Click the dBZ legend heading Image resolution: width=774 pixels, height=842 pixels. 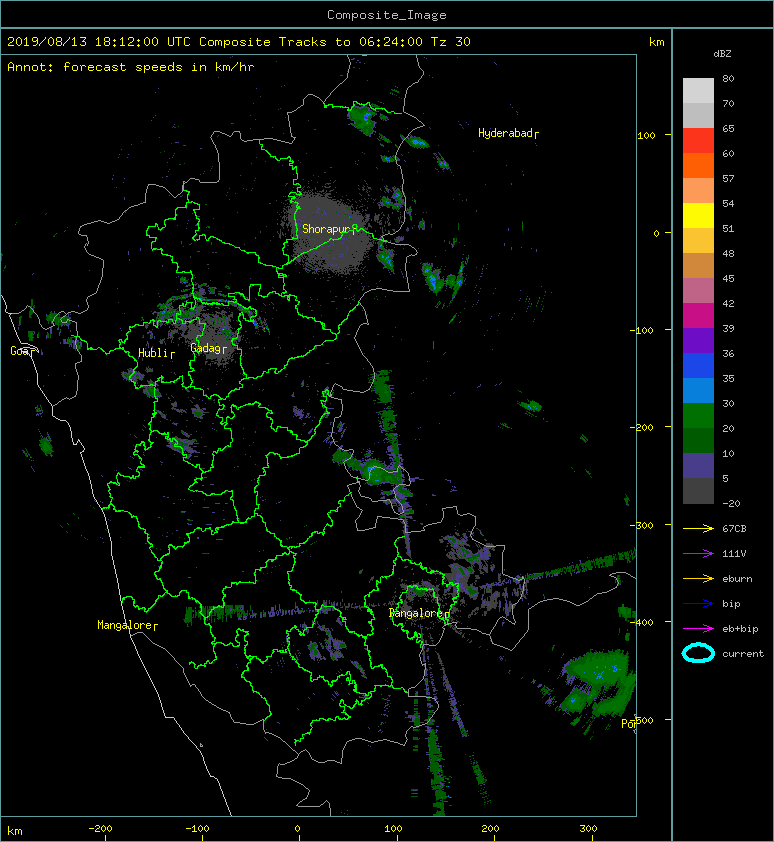point(722,54)
